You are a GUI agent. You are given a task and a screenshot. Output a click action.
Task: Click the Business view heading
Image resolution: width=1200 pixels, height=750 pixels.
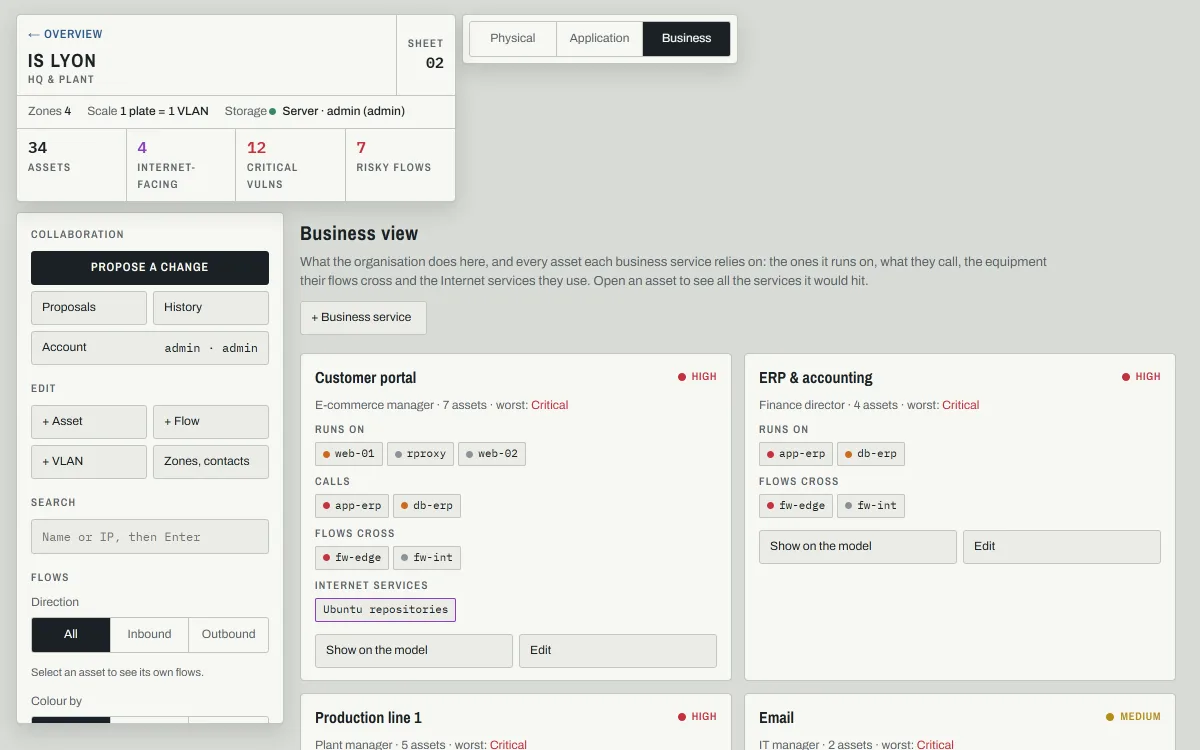pos(359,234)
